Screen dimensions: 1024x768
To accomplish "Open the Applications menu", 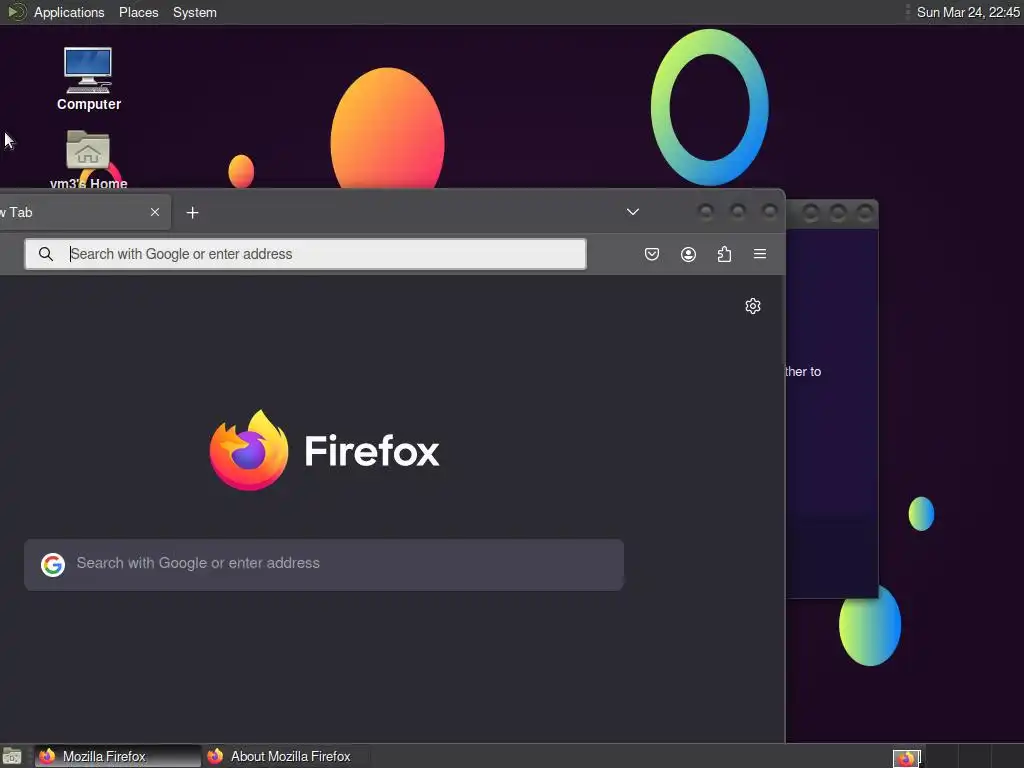I will pyautogui.click(x=69, y=12).
